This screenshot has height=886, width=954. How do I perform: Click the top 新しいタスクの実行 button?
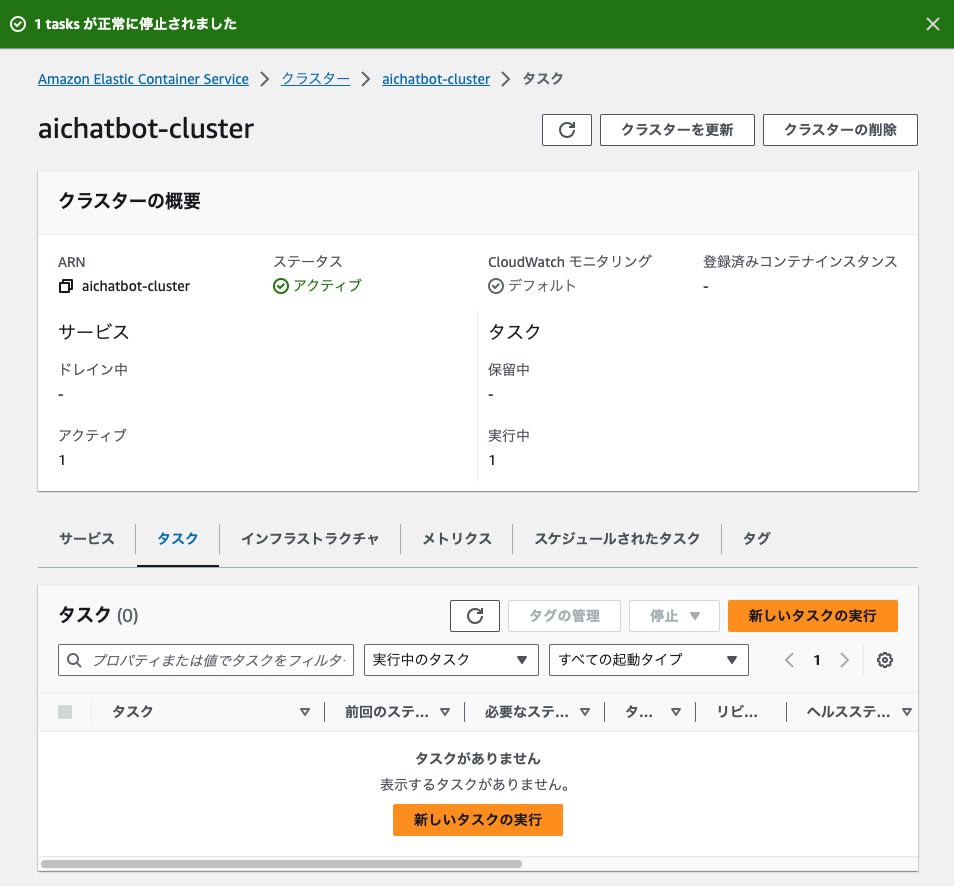pos(812,616)
